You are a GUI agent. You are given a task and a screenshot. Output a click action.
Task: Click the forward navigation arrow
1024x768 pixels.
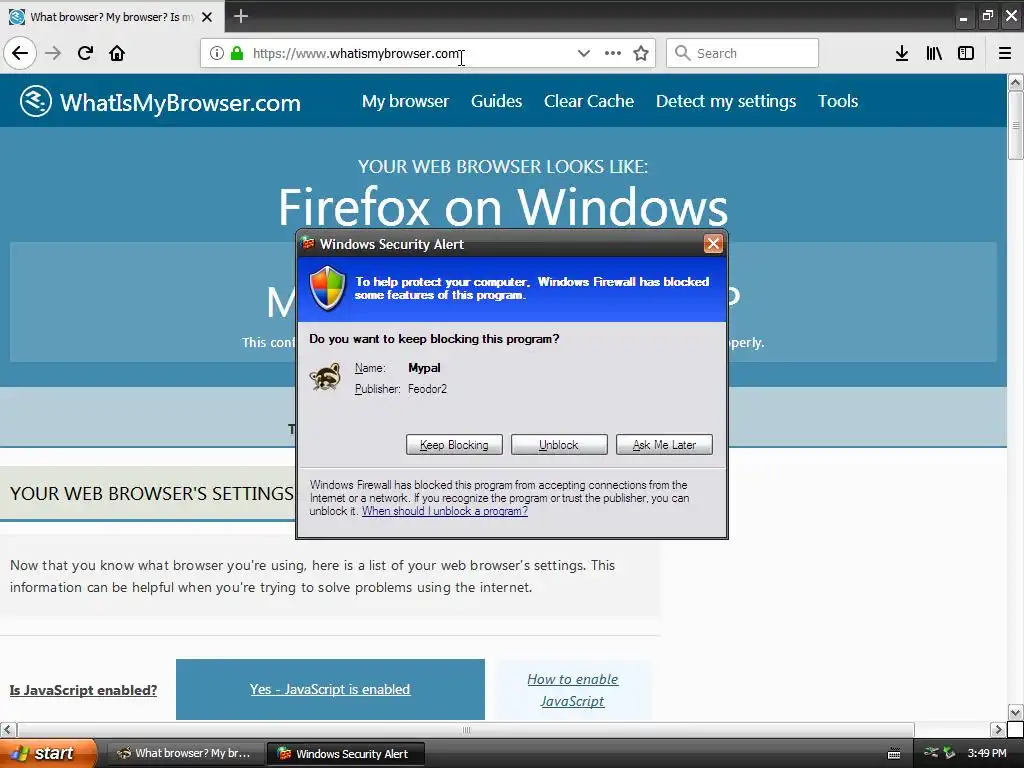(53, 53)
